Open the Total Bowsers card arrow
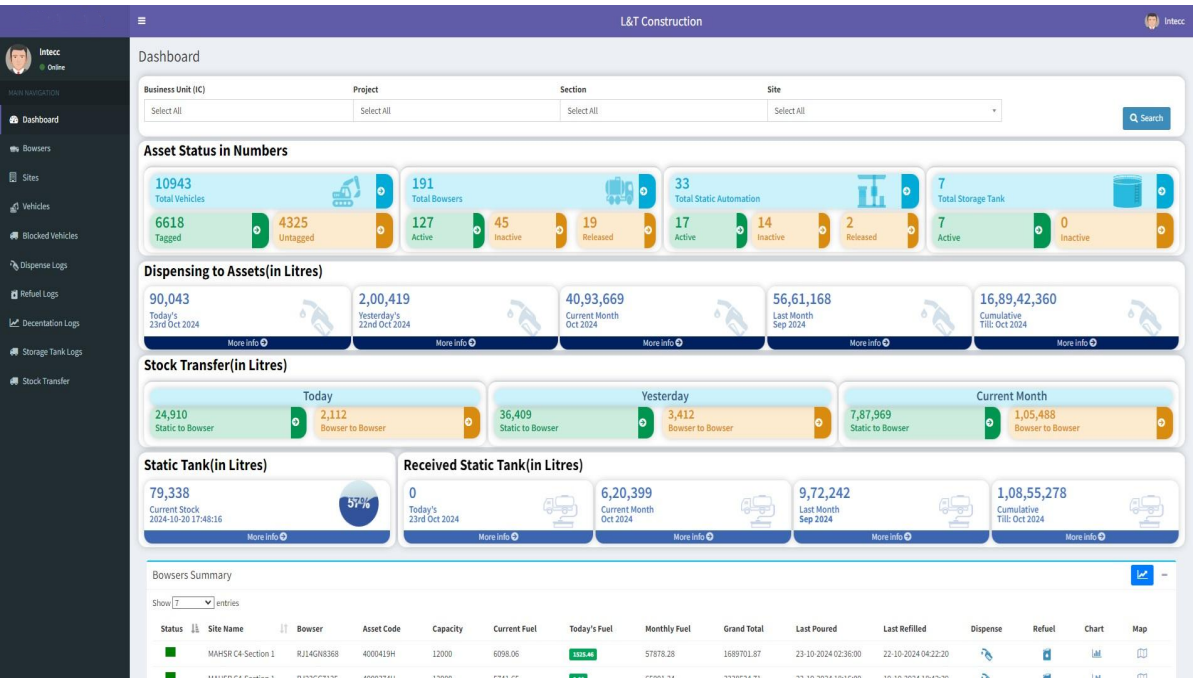 pyautogui.click(x=646, y=191)
